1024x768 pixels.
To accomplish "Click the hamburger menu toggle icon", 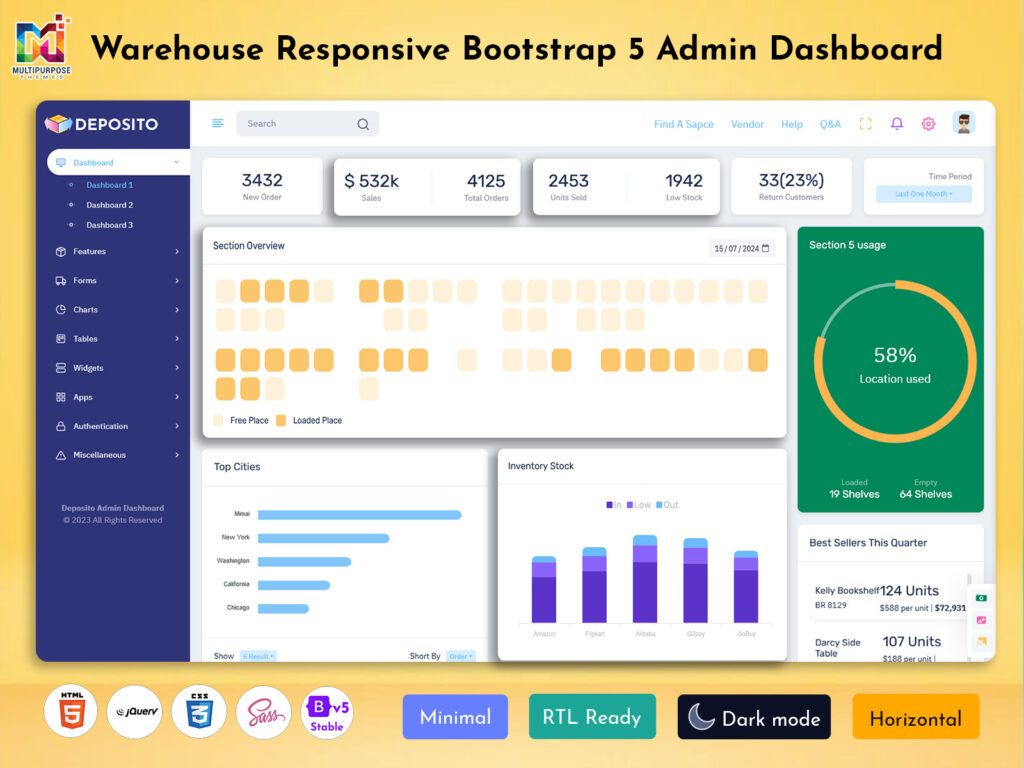I will (x=218, y=124).
